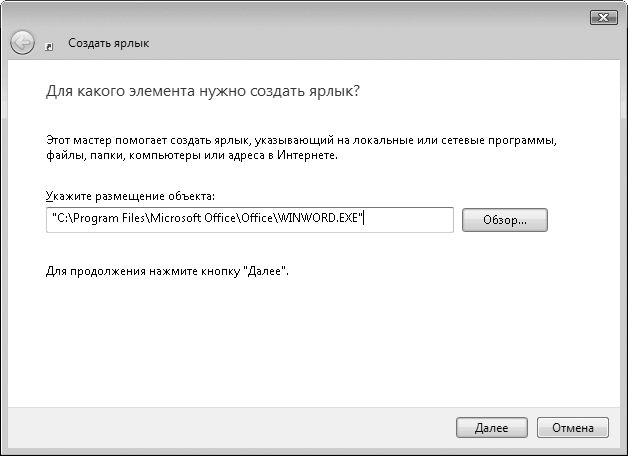
Task: Click the Укажите размещение объекта label
Action: [130, 196]
